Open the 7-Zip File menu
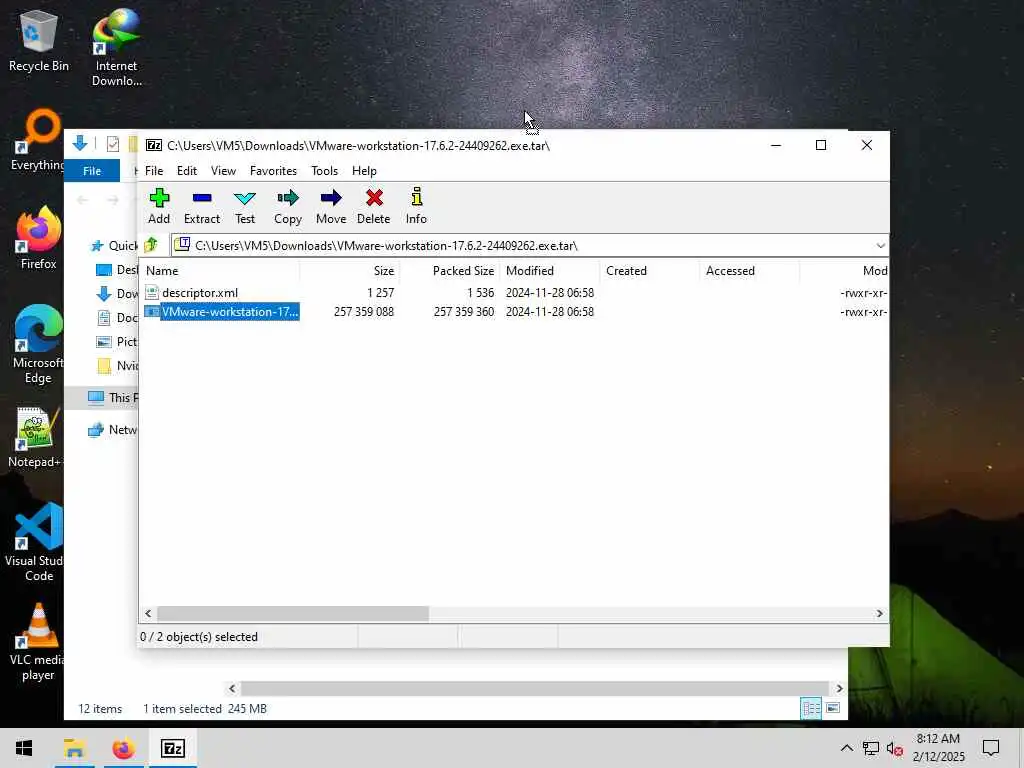Viewport: 1024px width, 768px height. pos(154,170)
